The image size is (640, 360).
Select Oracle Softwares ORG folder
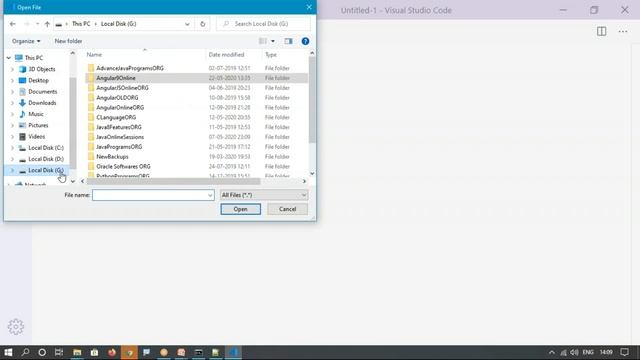[123, 167]
